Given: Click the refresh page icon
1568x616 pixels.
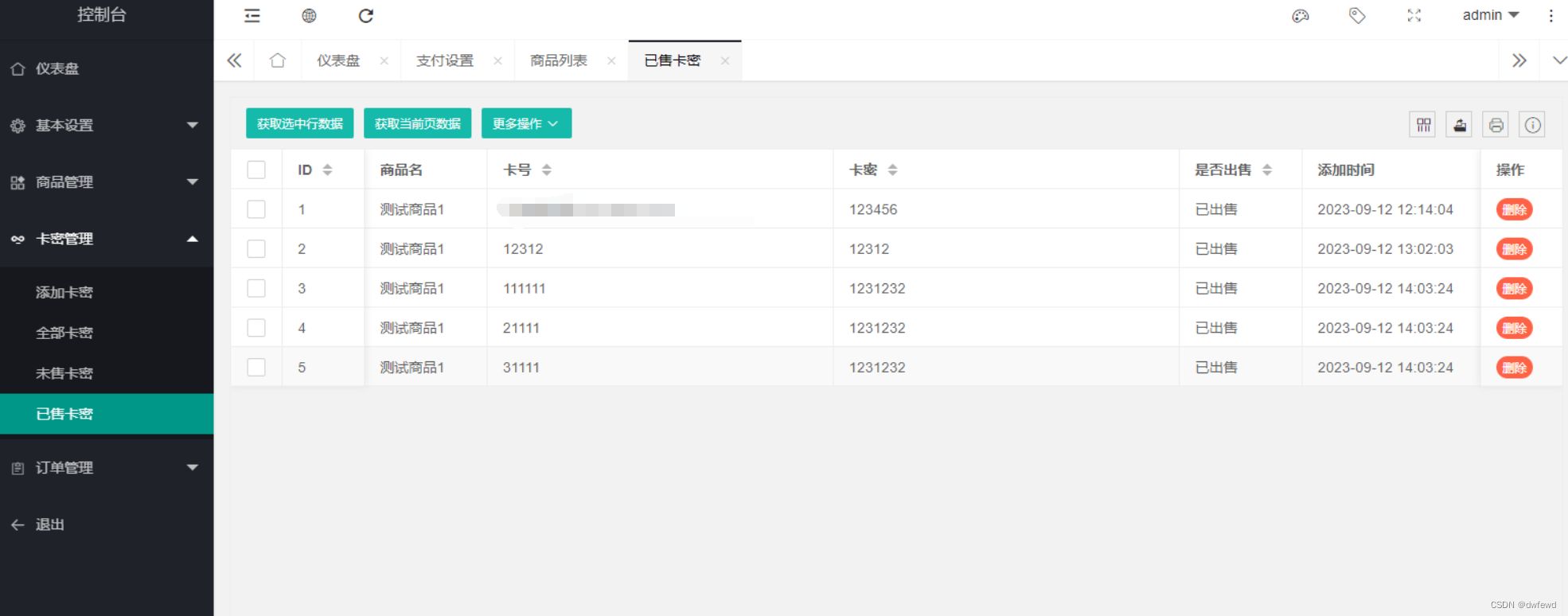Looking at the screenshot, I should (365, 16).
